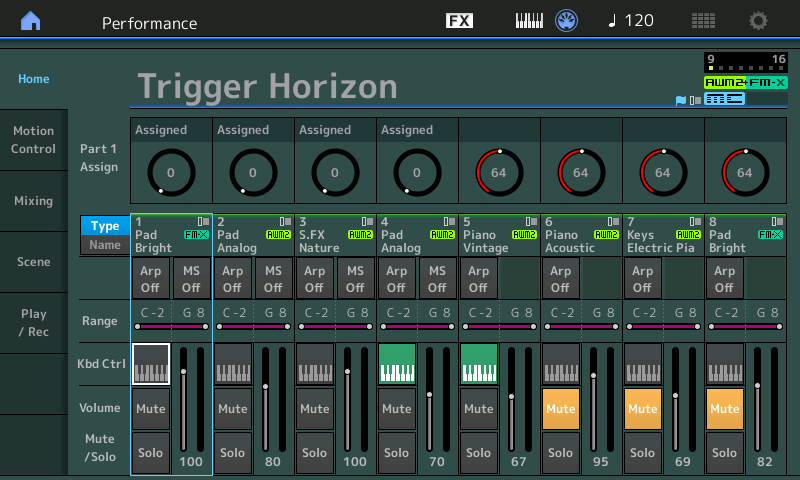
Task: Tap the Home house icon
Action: tap(32, 21)
